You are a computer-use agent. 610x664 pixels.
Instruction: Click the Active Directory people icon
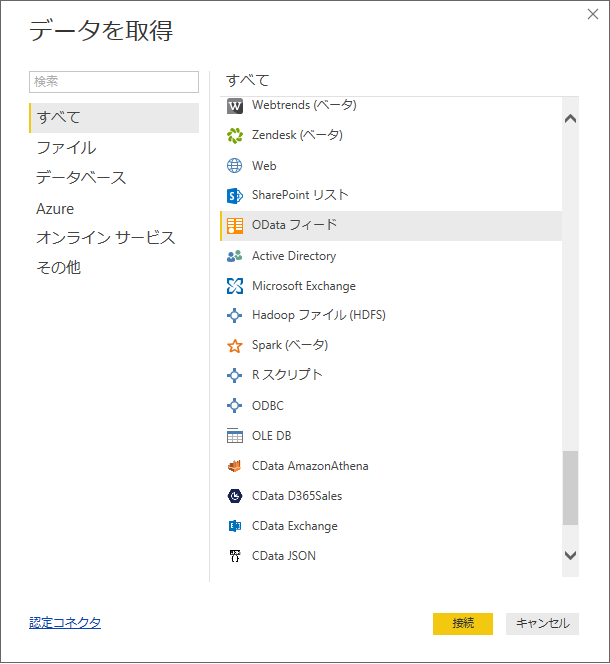tap(235, 256)
